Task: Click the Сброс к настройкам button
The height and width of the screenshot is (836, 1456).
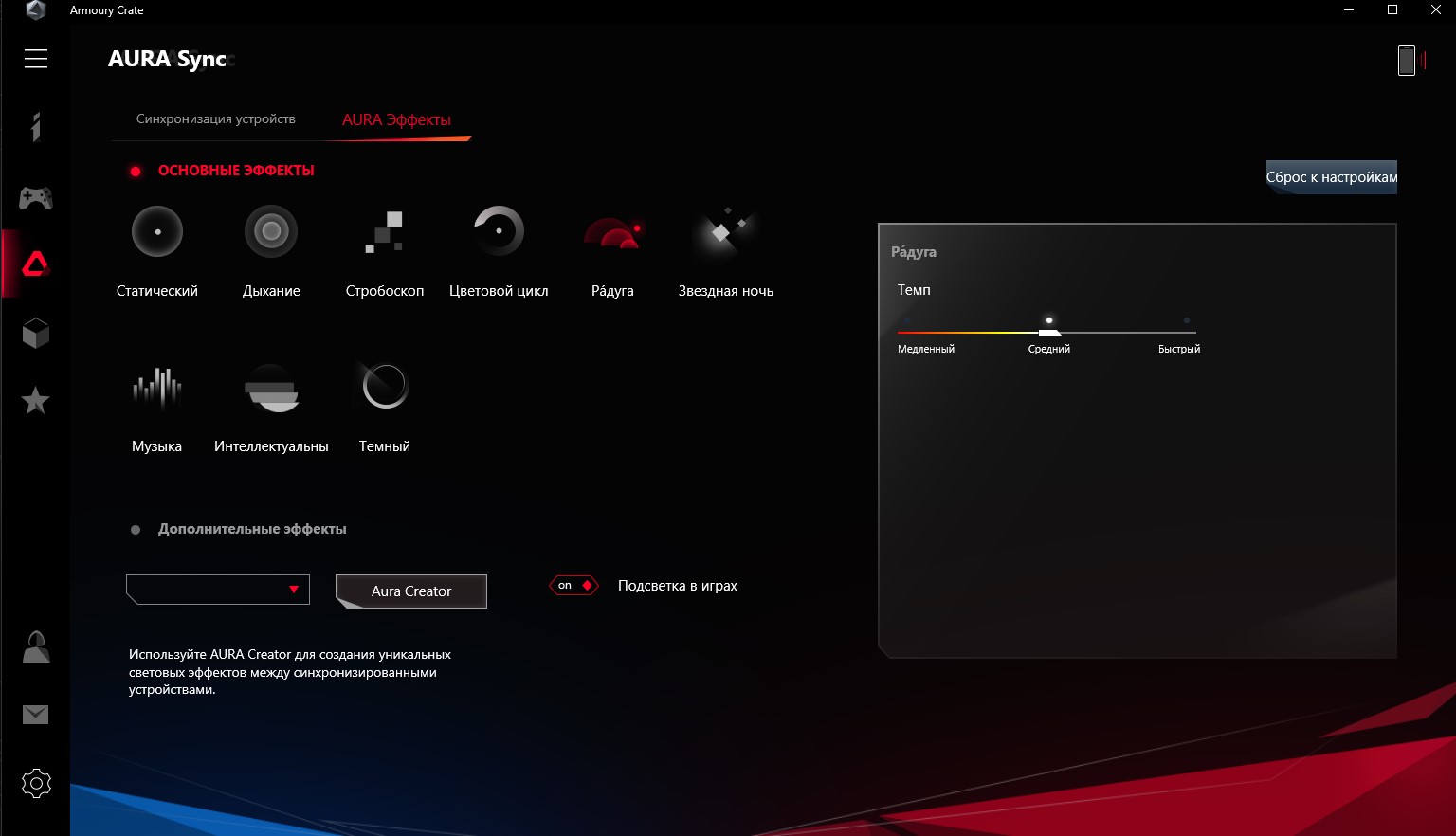Action: 1332,177
